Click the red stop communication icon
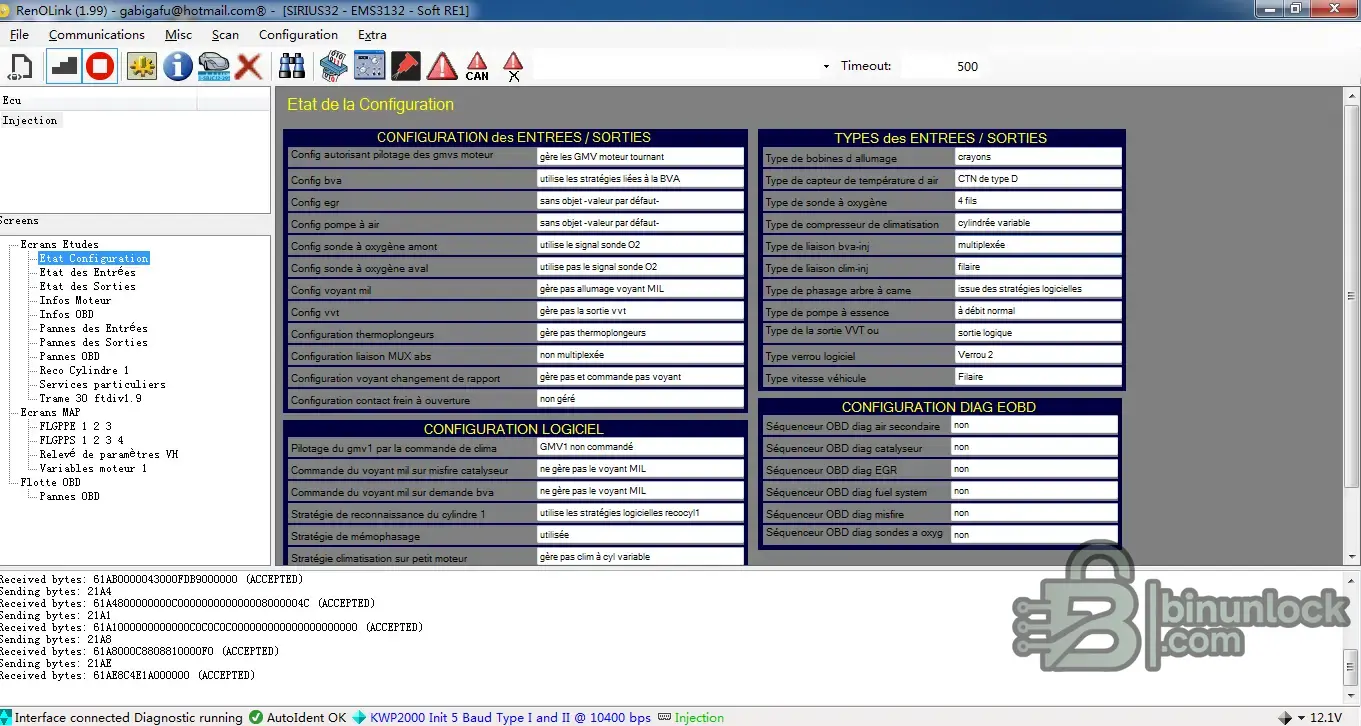This screenshot has height=726, width=1361. click(x=99, y=67)
